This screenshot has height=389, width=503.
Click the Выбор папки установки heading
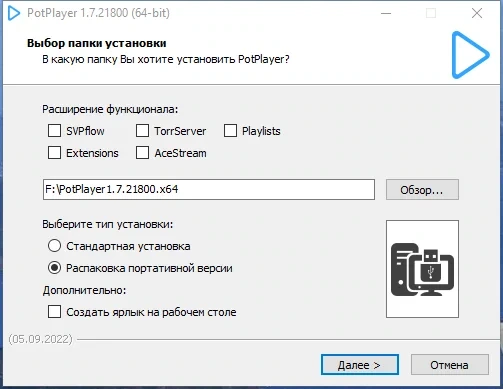pyautogui.click(x=97, y=43)
